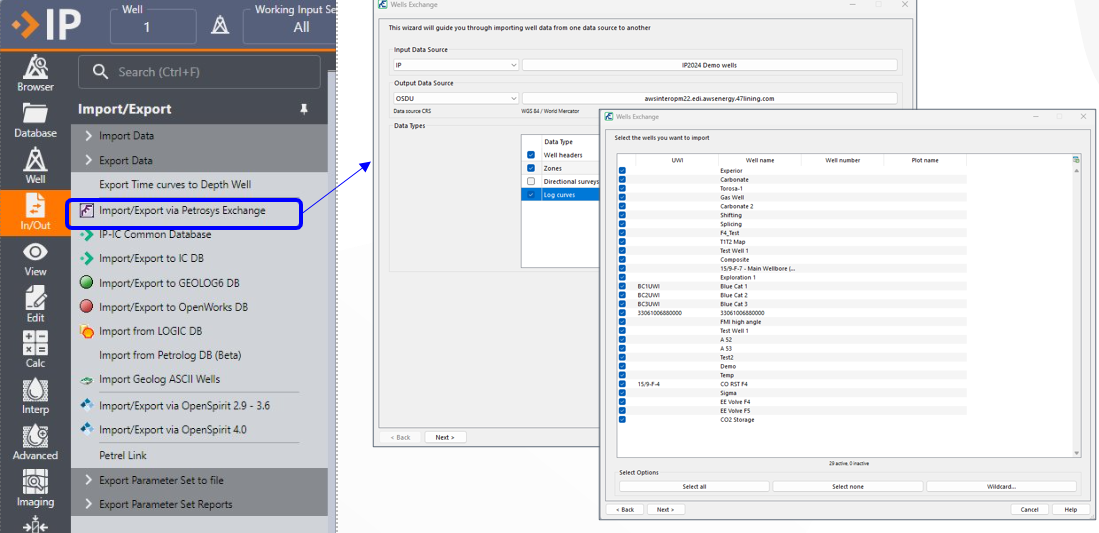Enable the Directional surveys checkbox
This screenshot has width=1099, height=533.
click(531, 182)
